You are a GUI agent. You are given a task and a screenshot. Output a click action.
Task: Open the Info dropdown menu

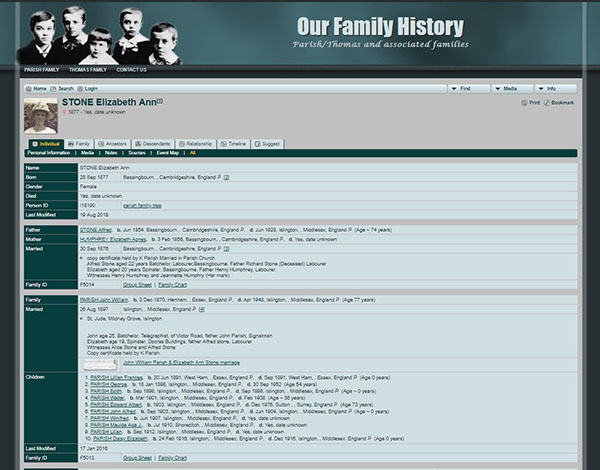(x=556, y=89)
